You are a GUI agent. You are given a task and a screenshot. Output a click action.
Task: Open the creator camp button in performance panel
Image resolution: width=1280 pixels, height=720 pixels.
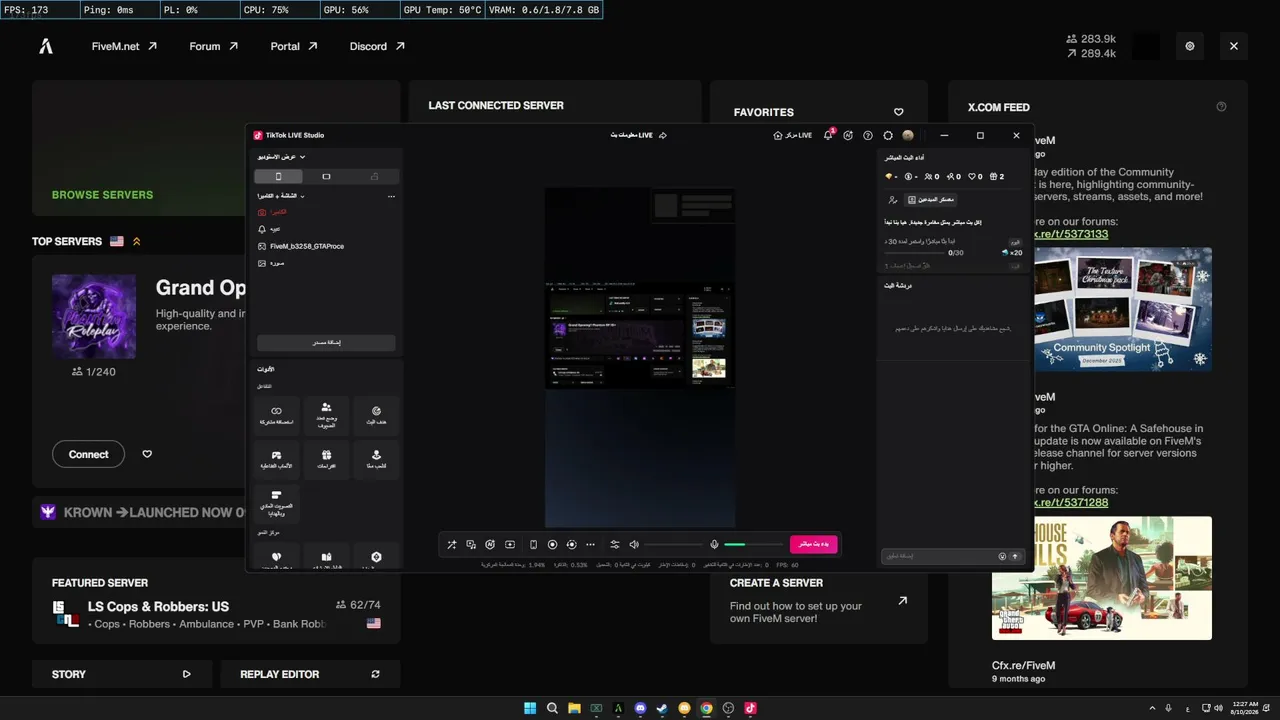tap(931, 200)
